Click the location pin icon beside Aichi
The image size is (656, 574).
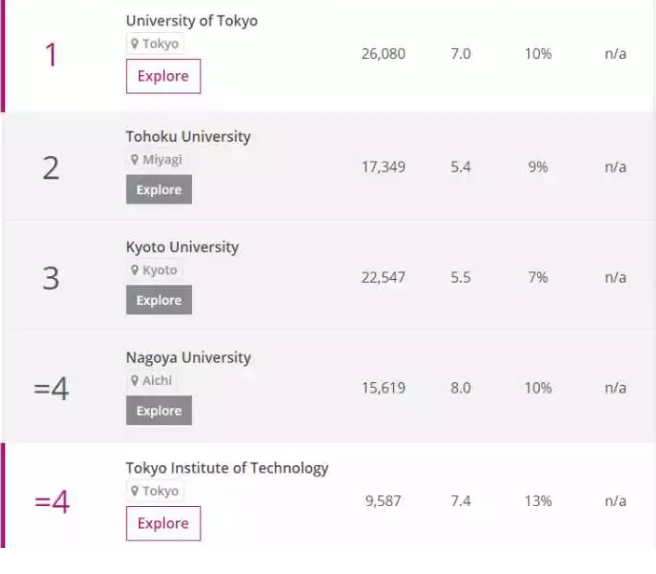[134, 381]
